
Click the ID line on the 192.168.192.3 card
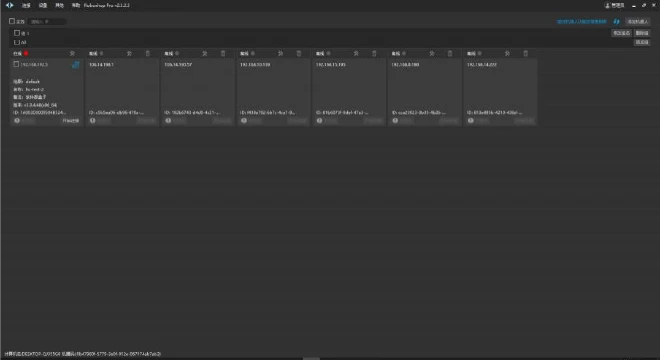click(39, 113)
